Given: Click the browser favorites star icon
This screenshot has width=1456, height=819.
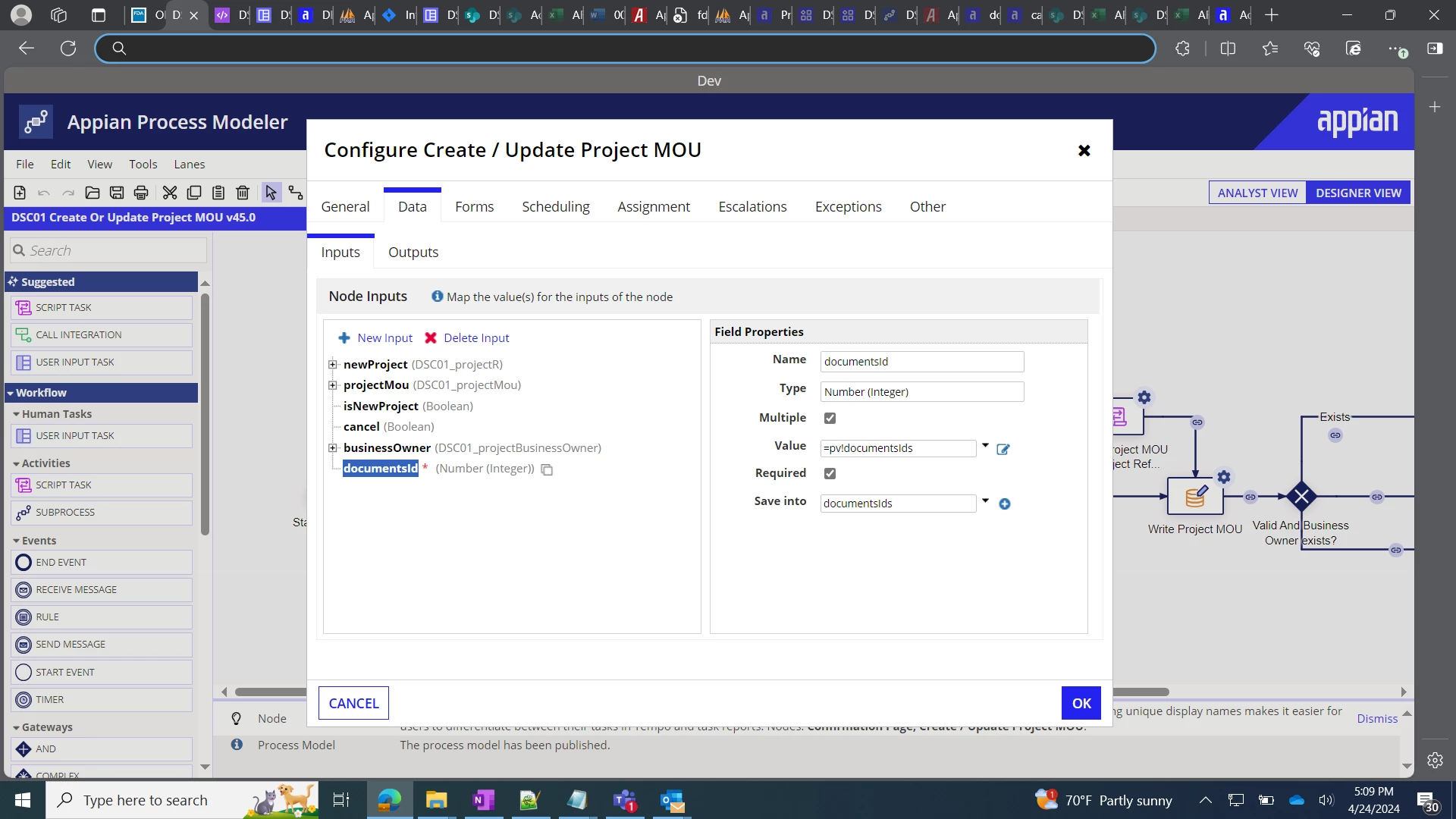Looking at the screenshot, I should click(x=1270, y=49).
